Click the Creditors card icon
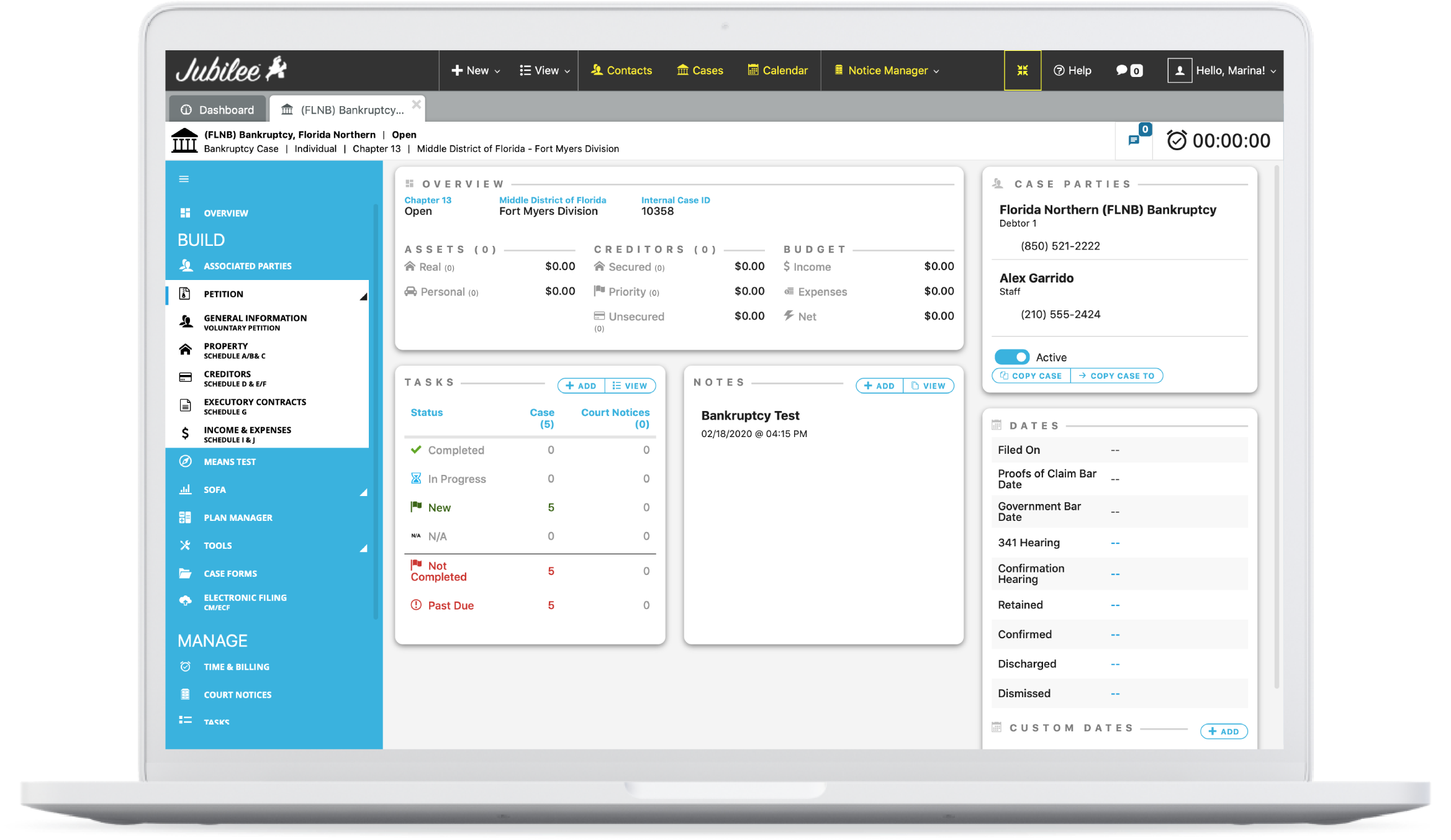Image resolution: width=1451 pixels, height=840 pixels. pyautogui.click(x=185, y=377)
